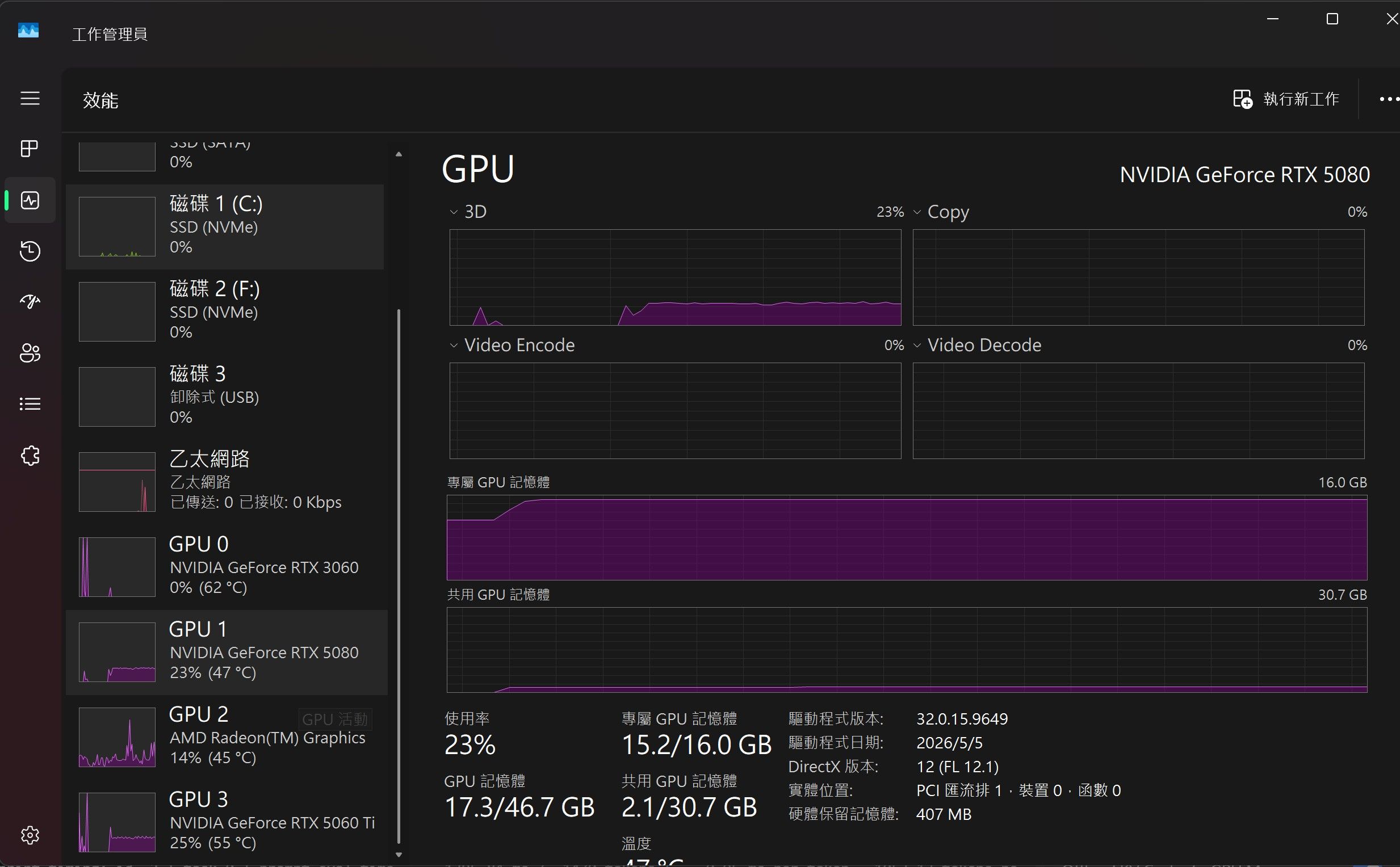1400x867 pixels.
Task: Select GPU 3 RTX 5060 Ti entry
Action: (x=225, y=822)
